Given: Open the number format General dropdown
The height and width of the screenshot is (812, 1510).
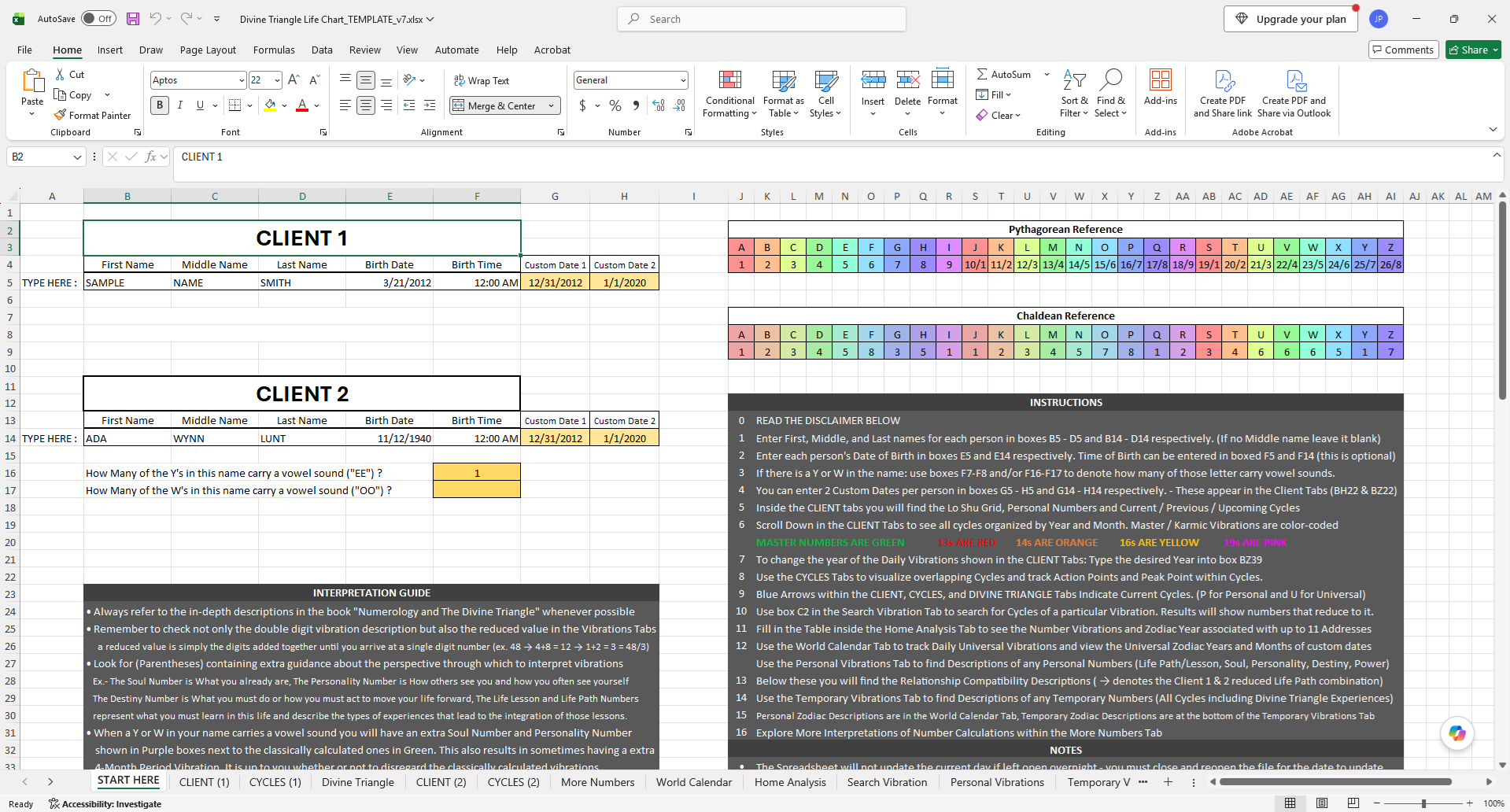Looking at the screenshot, I should [682, 80].
